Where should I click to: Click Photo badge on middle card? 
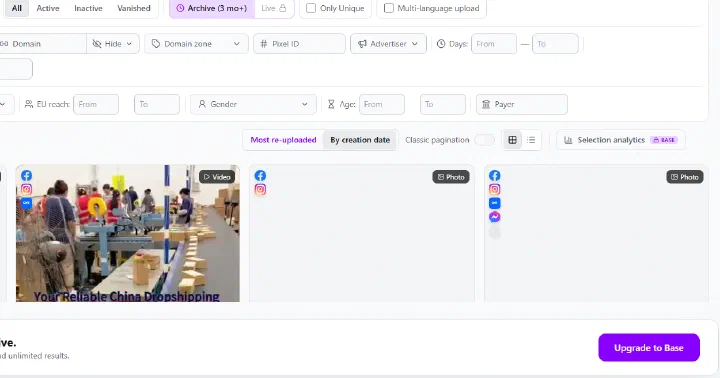tap(451, 177)
